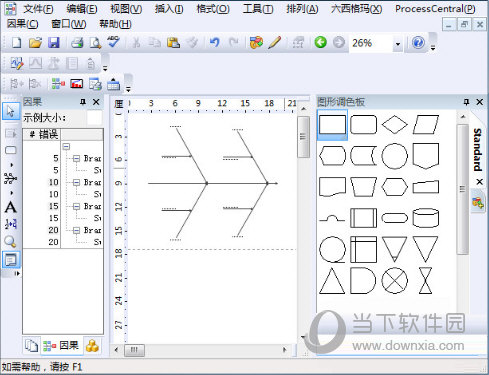Close the 图形调色板 panel
Screen dimensions: 489x375
[480, 102]
